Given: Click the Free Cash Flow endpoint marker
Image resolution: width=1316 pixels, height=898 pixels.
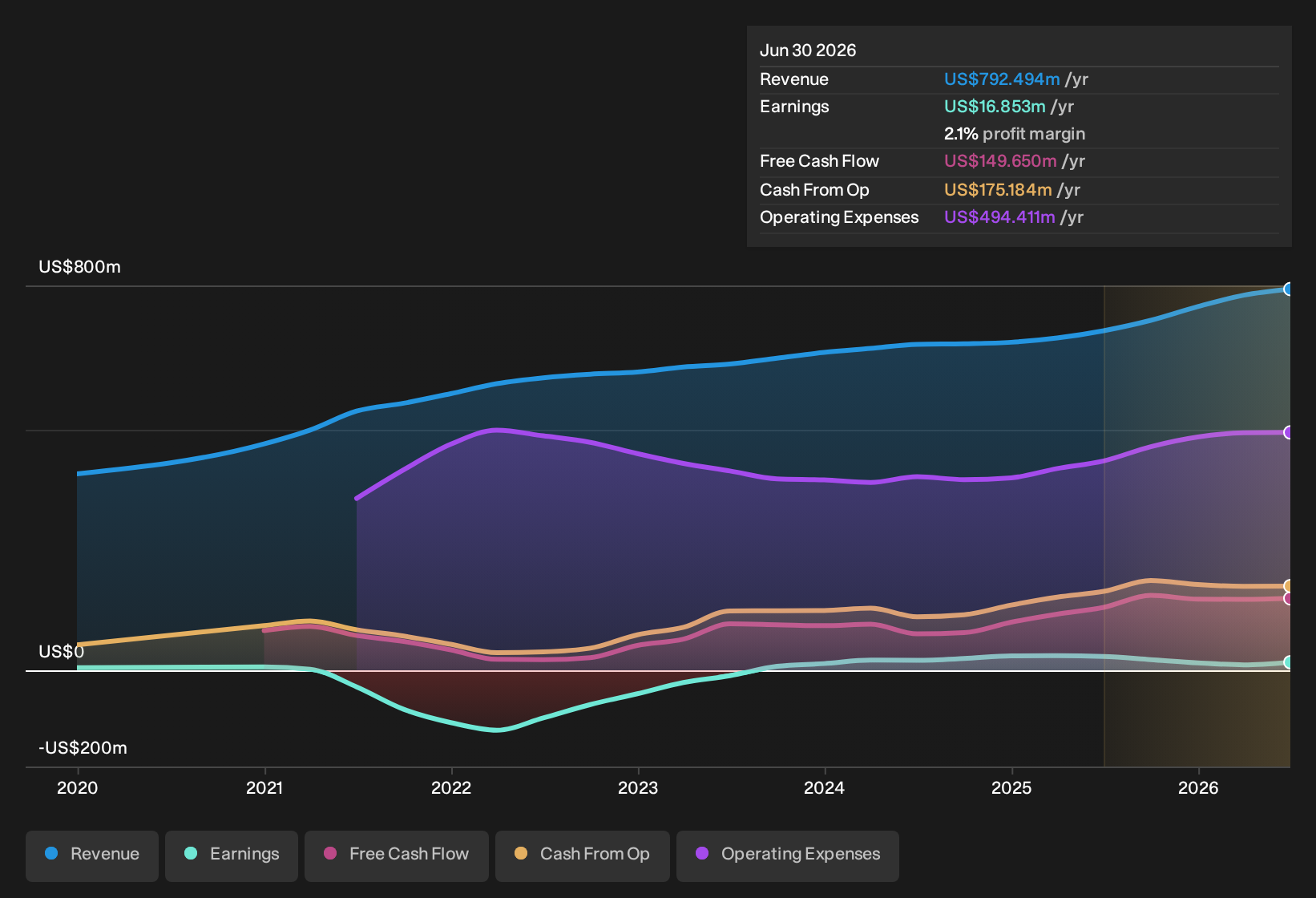Looking at the screenshot, I should point(1288,598).
